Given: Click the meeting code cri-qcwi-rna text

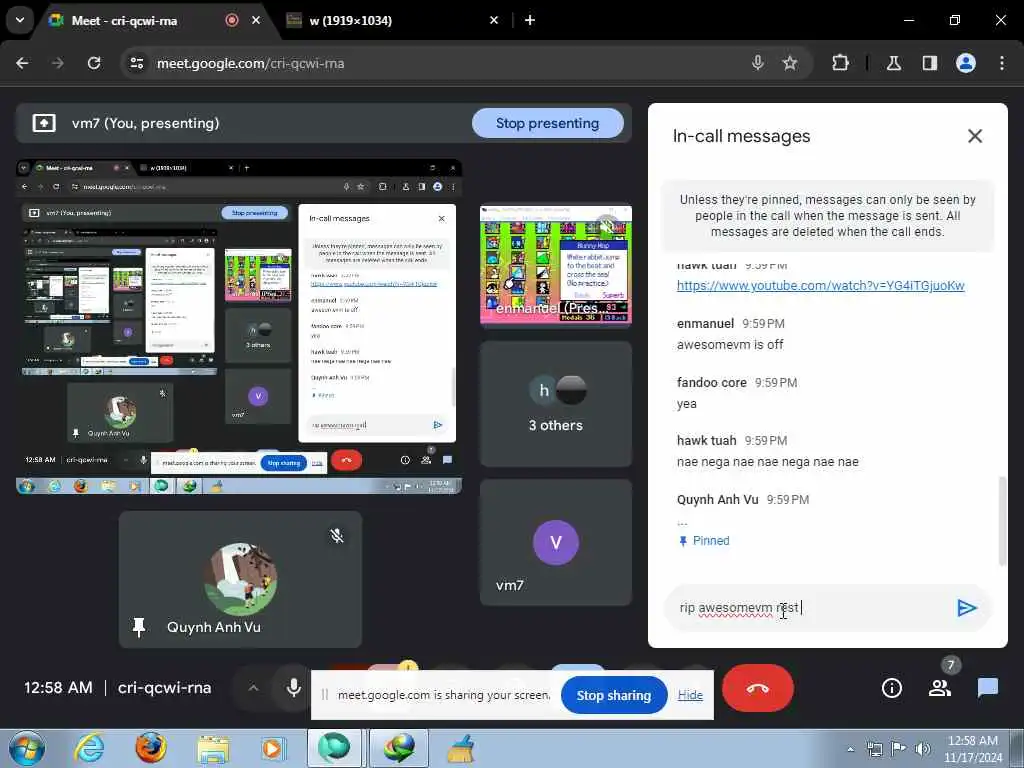Looking at the screenshot, I should tap(164, 688).
